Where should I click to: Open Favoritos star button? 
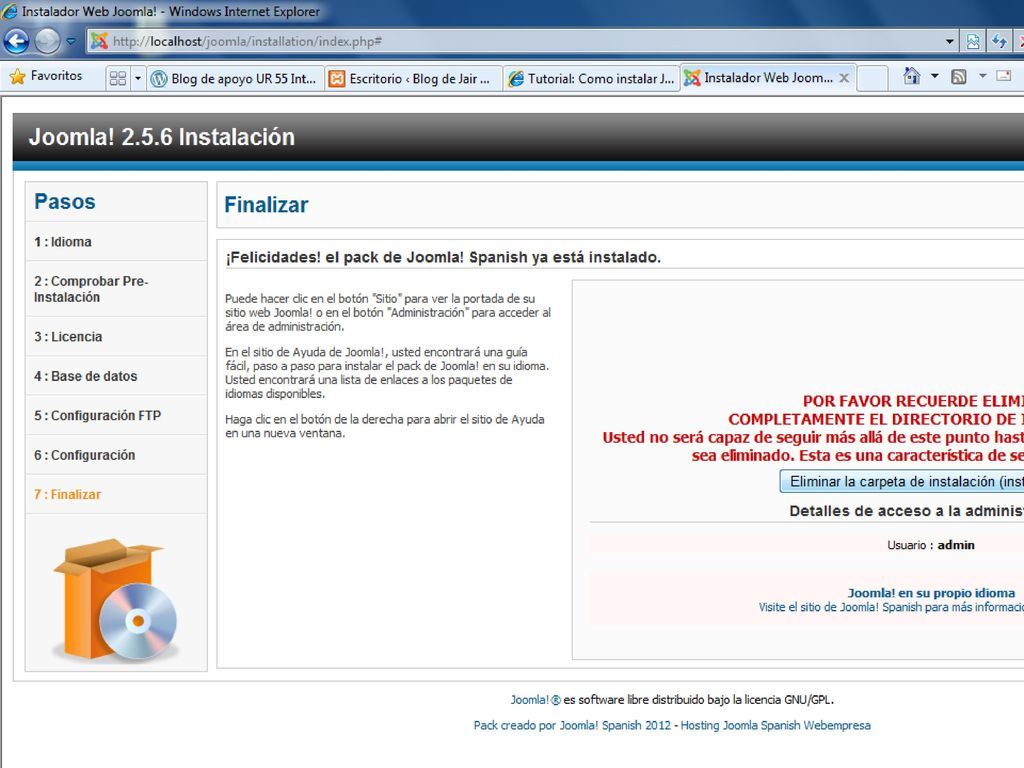46,76
